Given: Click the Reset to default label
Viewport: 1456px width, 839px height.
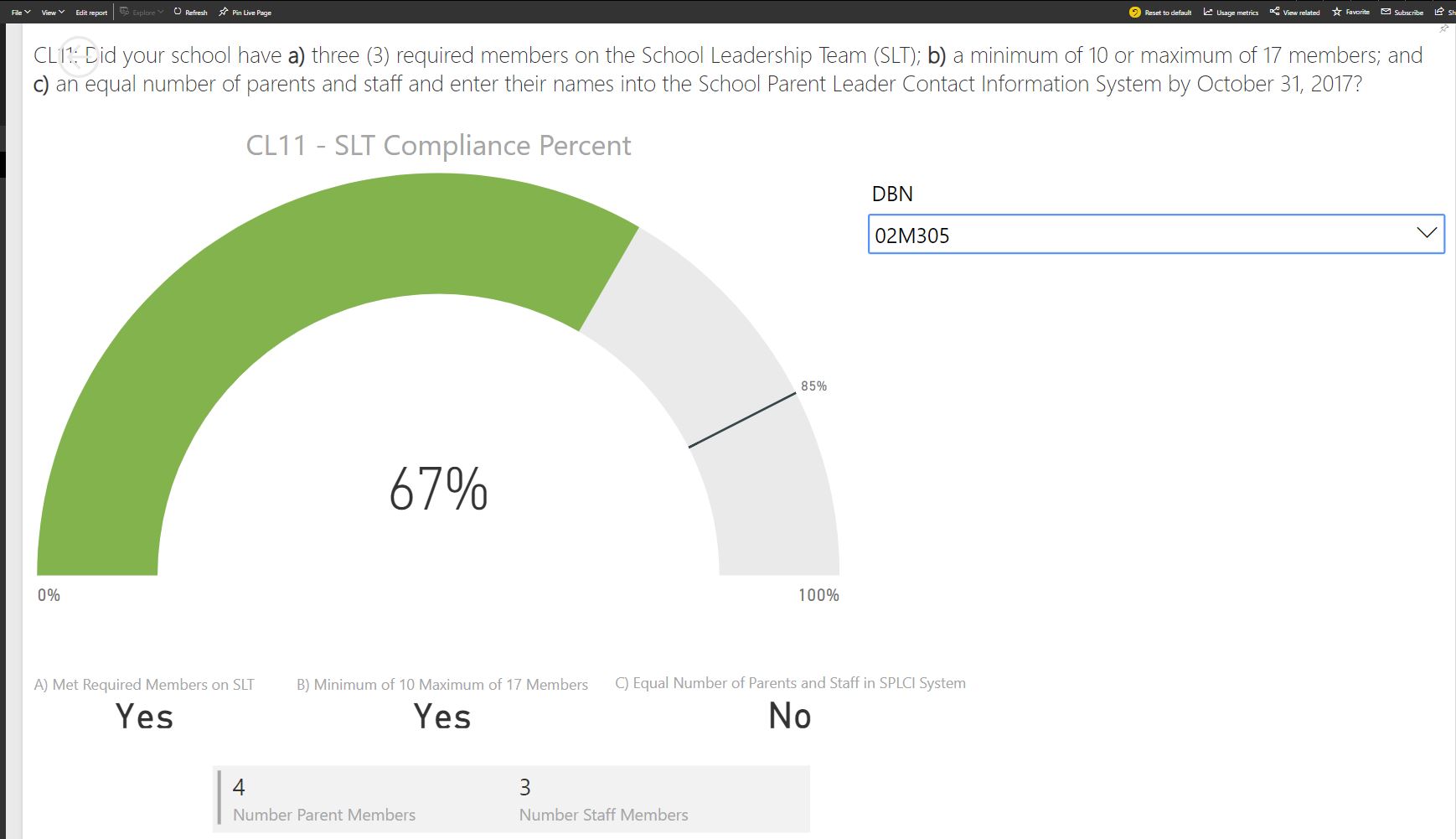Looking at the screenshot, I should [1168, 13].
